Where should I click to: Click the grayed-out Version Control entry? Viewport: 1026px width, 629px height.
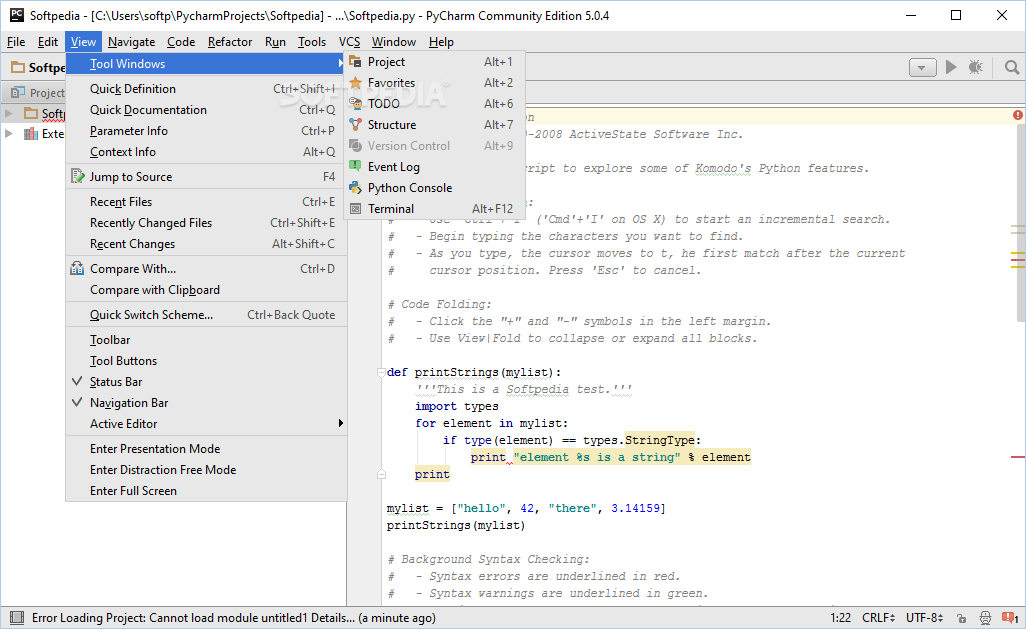(433, 145)
